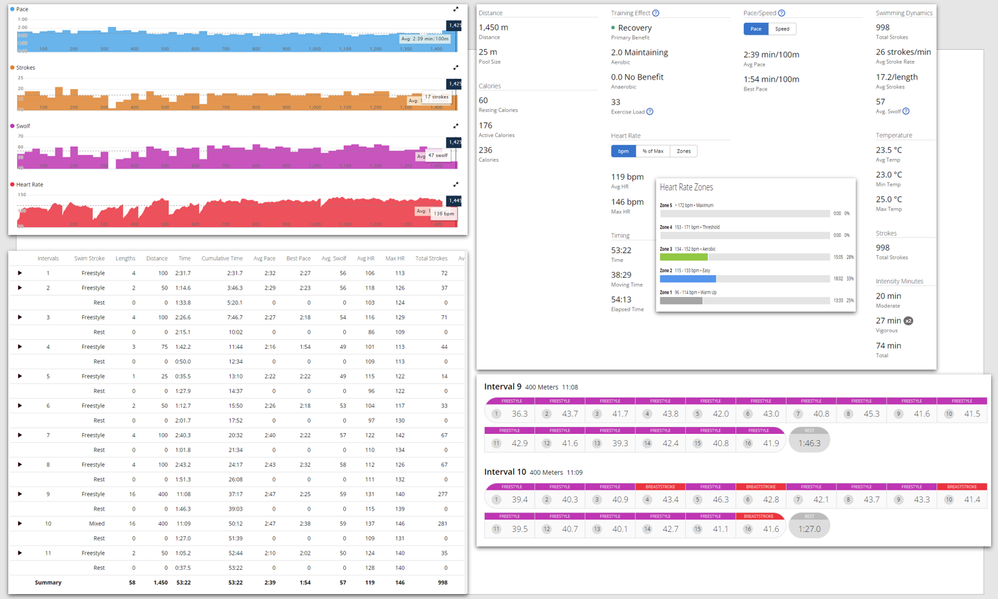The height and width of the screenshot is (599, 998).
Task: Click the purple Swolf legend dot
Action: 12,126
